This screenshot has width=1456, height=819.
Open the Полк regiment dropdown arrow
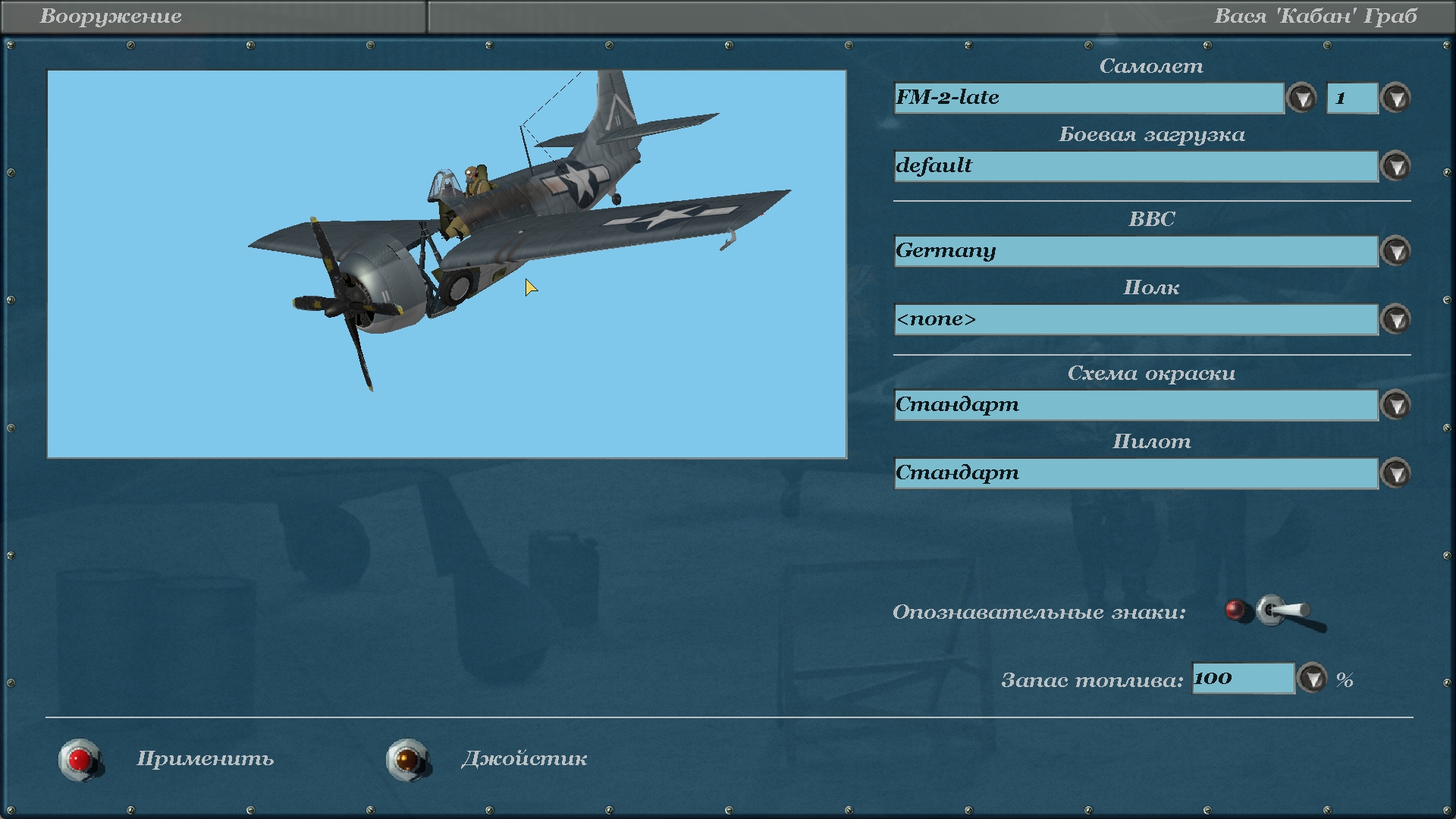1396,319
